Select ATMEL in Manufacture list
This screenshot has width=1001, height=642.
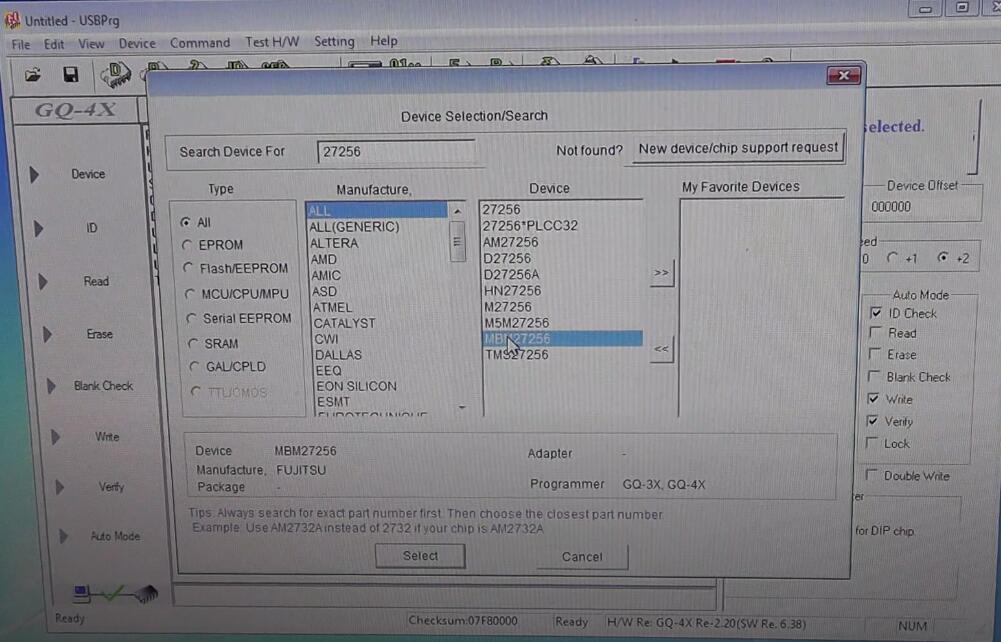click(332, 308)
